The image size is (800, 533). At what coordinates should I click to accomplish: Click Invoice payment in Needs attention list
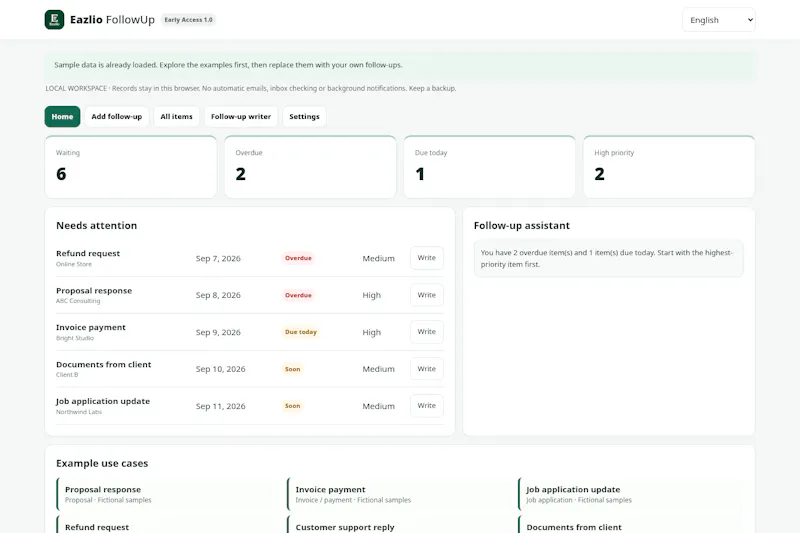tap(91, 327)
